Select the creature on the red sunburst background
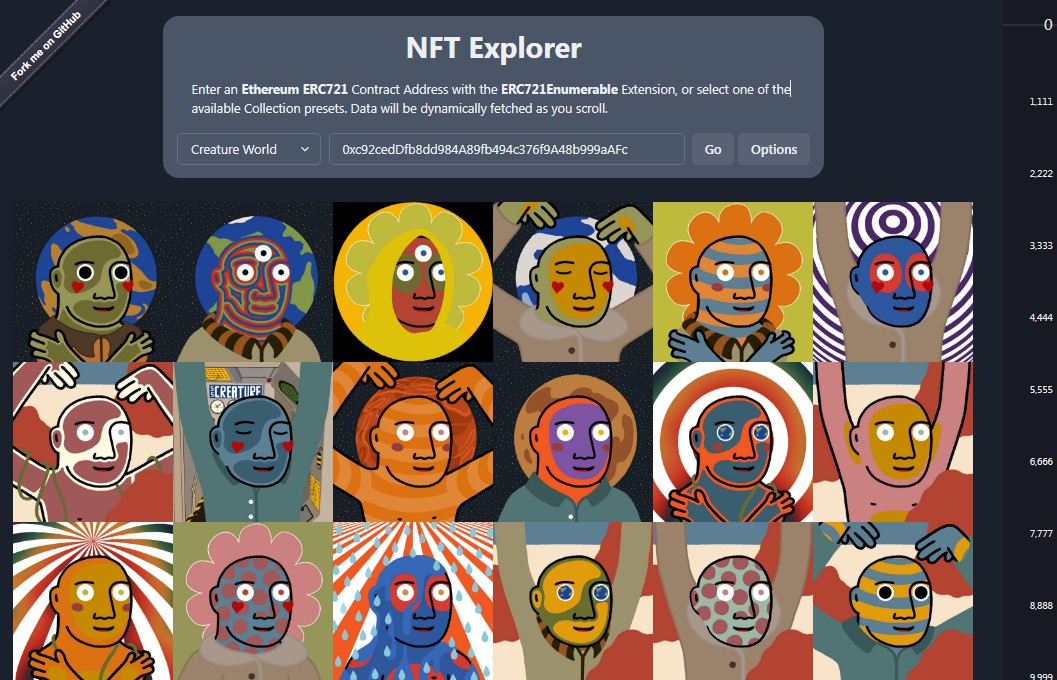1057x680 pixels. (92, 600)
